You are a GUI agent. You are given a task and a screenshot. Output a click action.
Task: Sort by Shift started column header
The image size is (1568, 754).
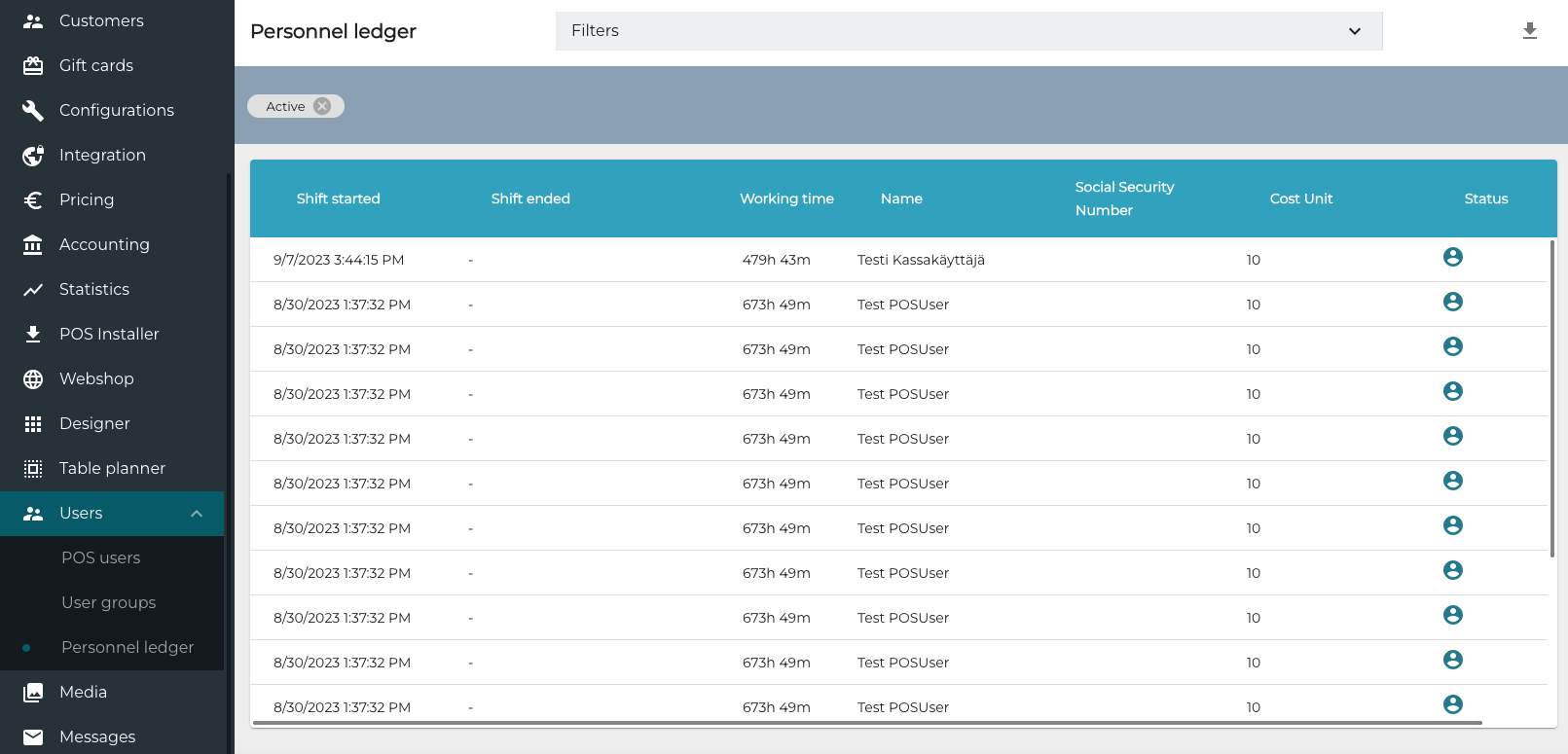338,198
